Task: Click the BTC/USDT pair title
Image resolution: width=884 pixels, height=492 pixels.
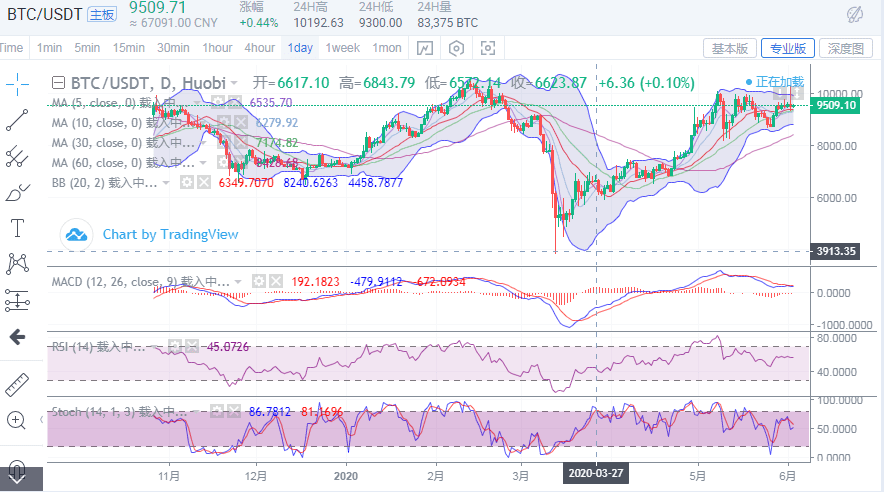Action: pos(45,14)
